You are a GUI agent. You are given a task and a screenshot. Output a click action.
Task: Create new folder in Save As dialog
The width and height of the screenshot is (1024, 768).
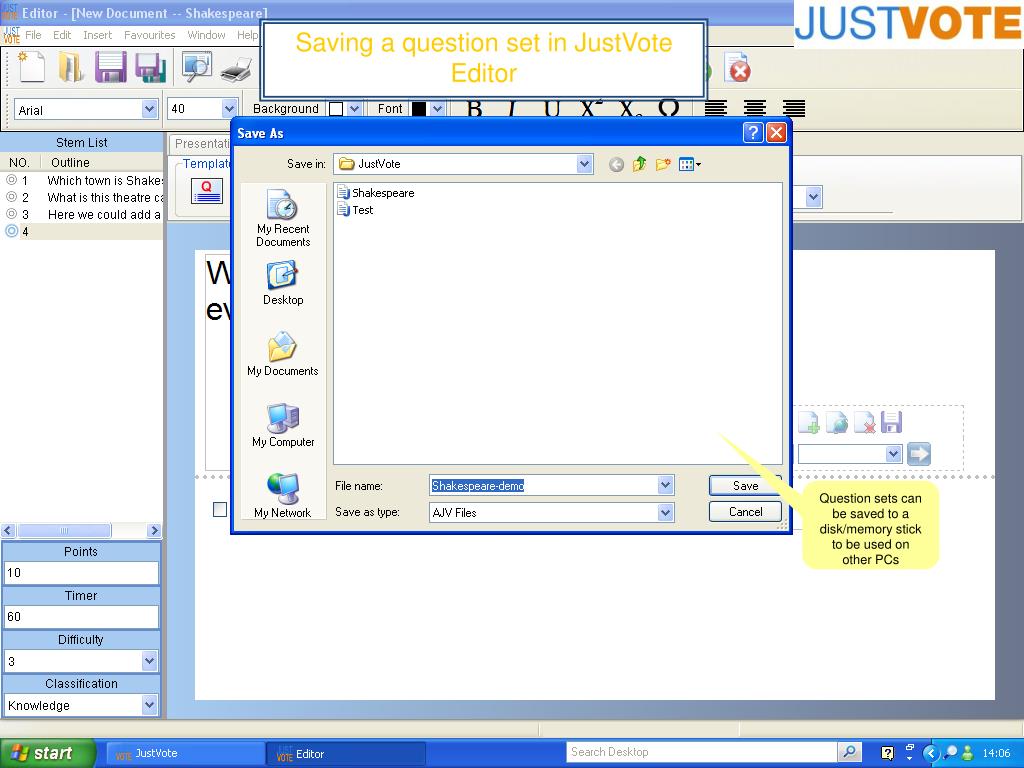click(663, 164)
